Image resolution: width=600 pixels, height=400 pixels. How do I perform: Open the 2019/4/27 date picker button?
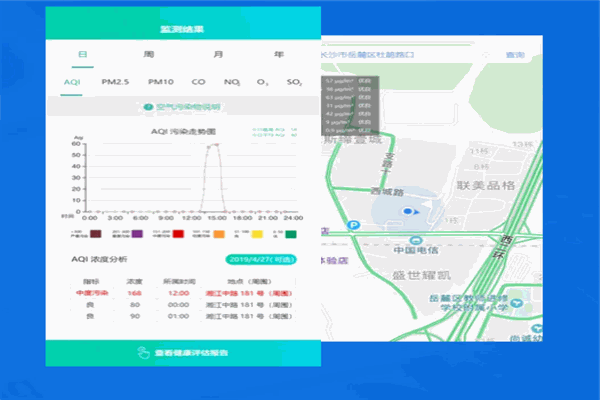(x=261, y=260)
